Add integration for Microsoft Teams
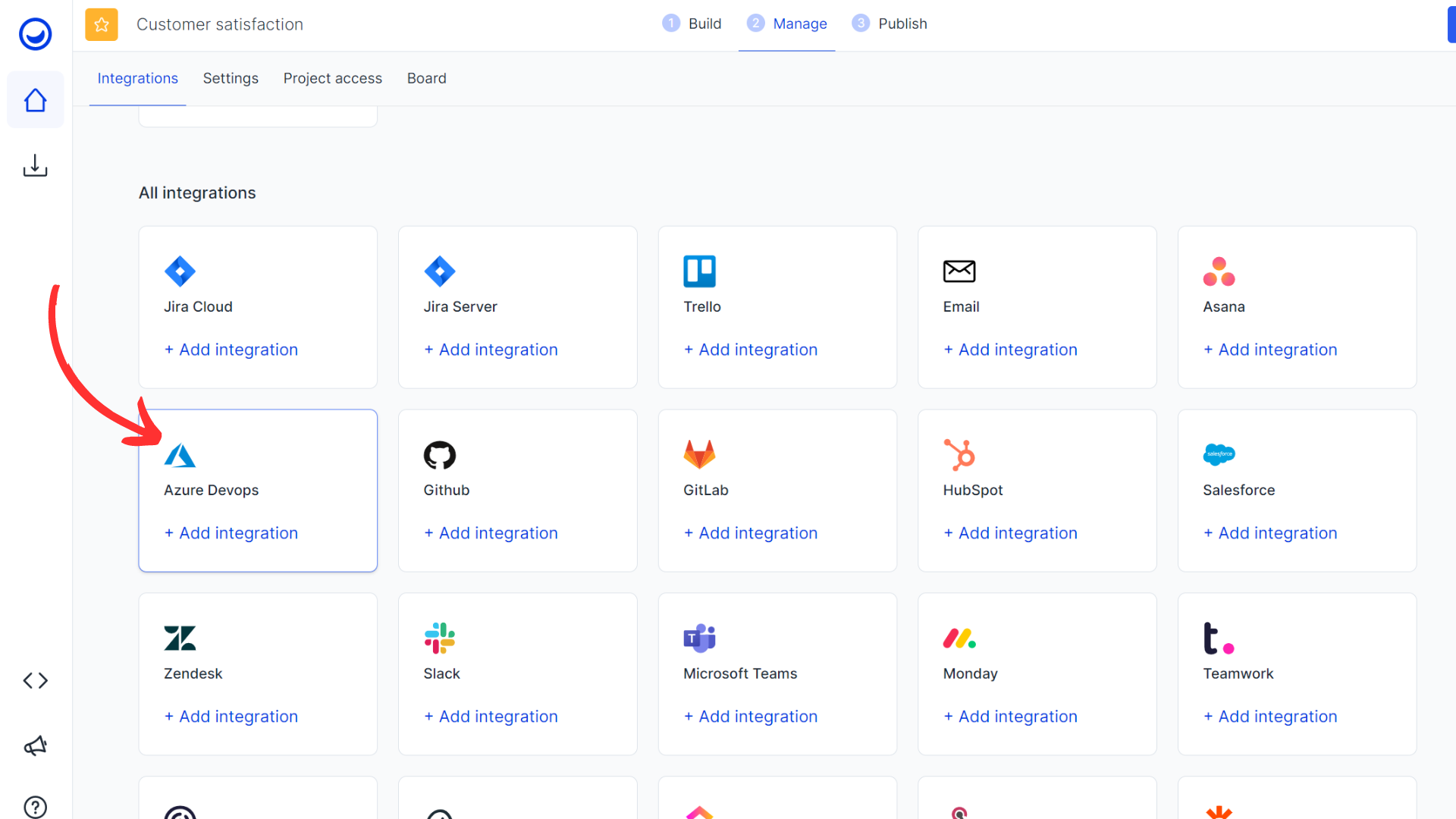Viewport: 1456px width, 819px height. click(x=751, y=717)
